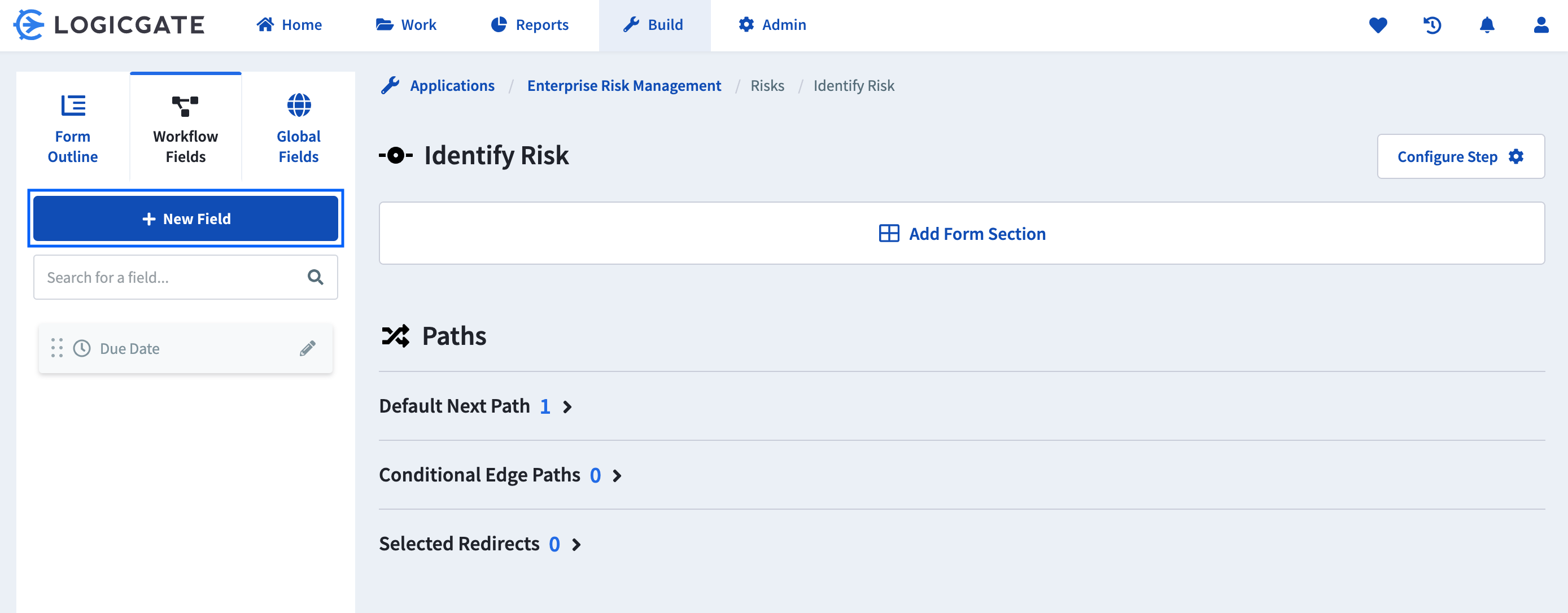The height and width of the screenshot is (613, 1568).
Task: Select the Due Date field label
Action: [x=130, y=349]
